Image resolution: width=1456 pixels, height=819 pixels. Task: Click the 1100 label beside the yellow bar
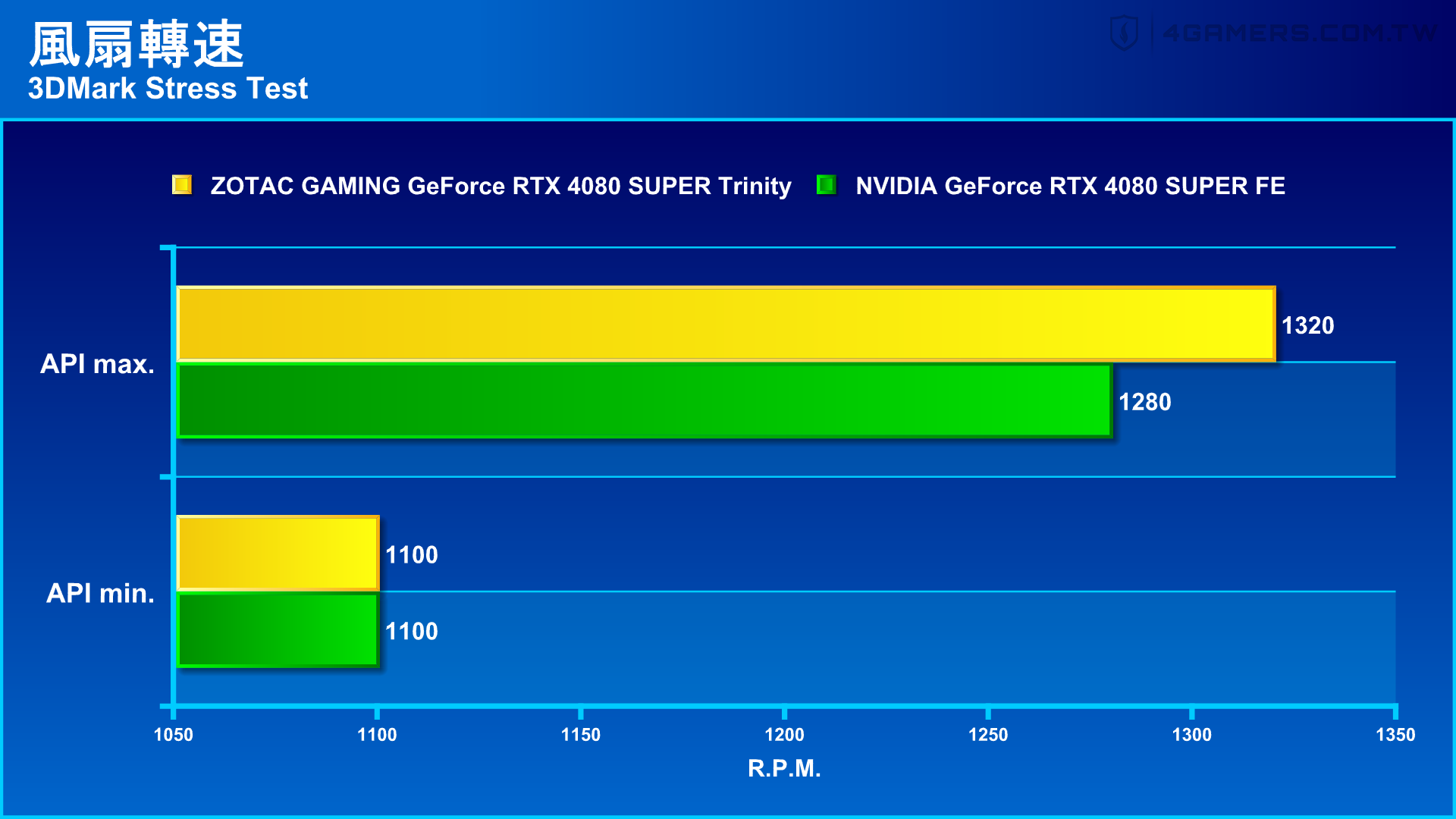coord(411,555)
